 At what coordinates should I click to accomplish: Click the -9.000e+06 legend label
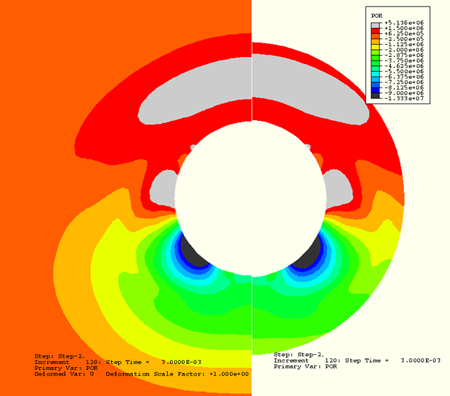[404, 93]
